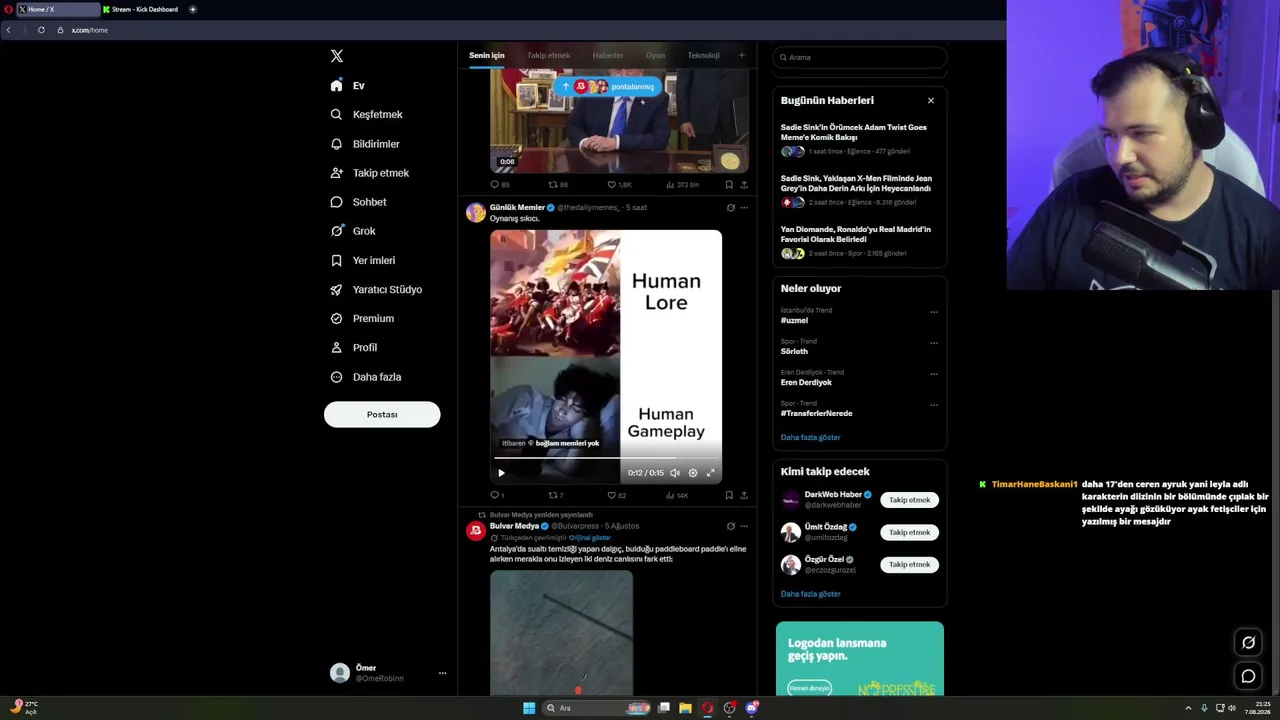Open Yaratıcı Stüdyo rocket icon
The width and height of the screenshot is (1280, 720).
coord(337,290)
